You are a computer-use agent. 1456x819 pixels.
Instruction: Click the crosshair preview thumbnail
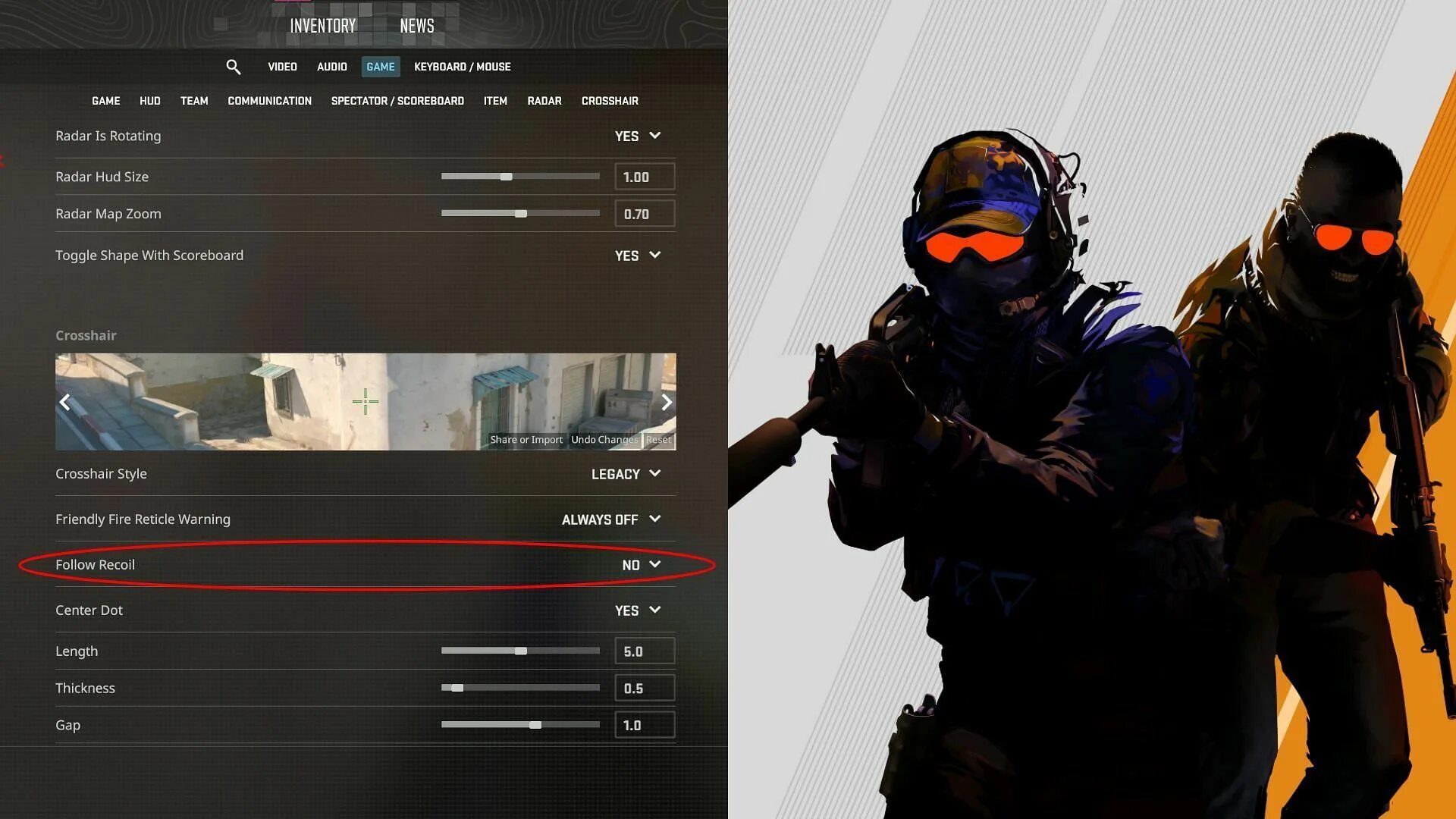click(x=365, y=401)
